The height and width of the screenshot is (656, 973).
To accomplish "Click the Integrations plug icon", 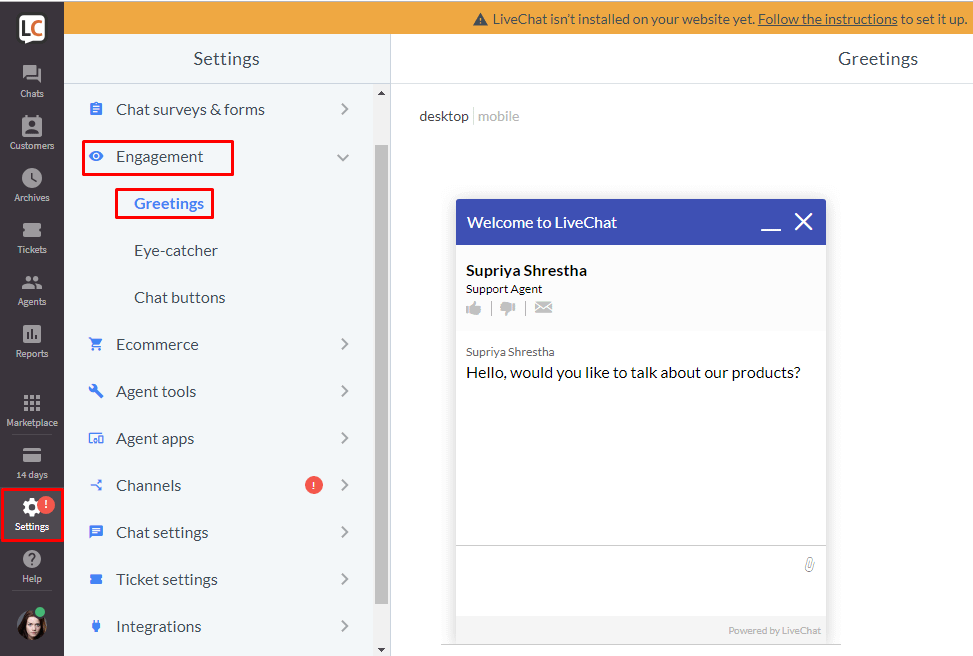I will coord(96,626).
